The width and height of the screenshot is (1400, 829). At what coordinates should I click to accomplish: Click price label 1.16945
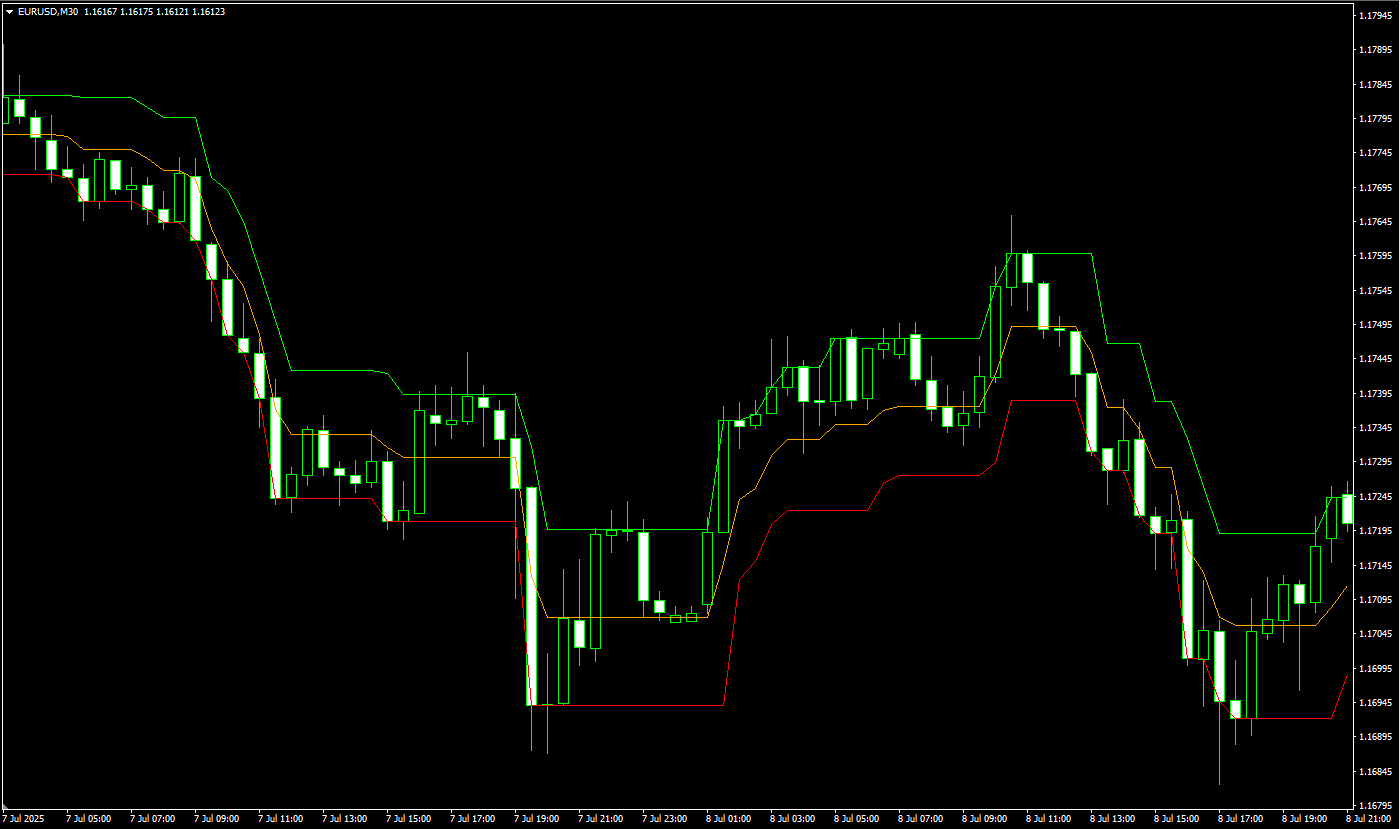[x=1376, y=703]
